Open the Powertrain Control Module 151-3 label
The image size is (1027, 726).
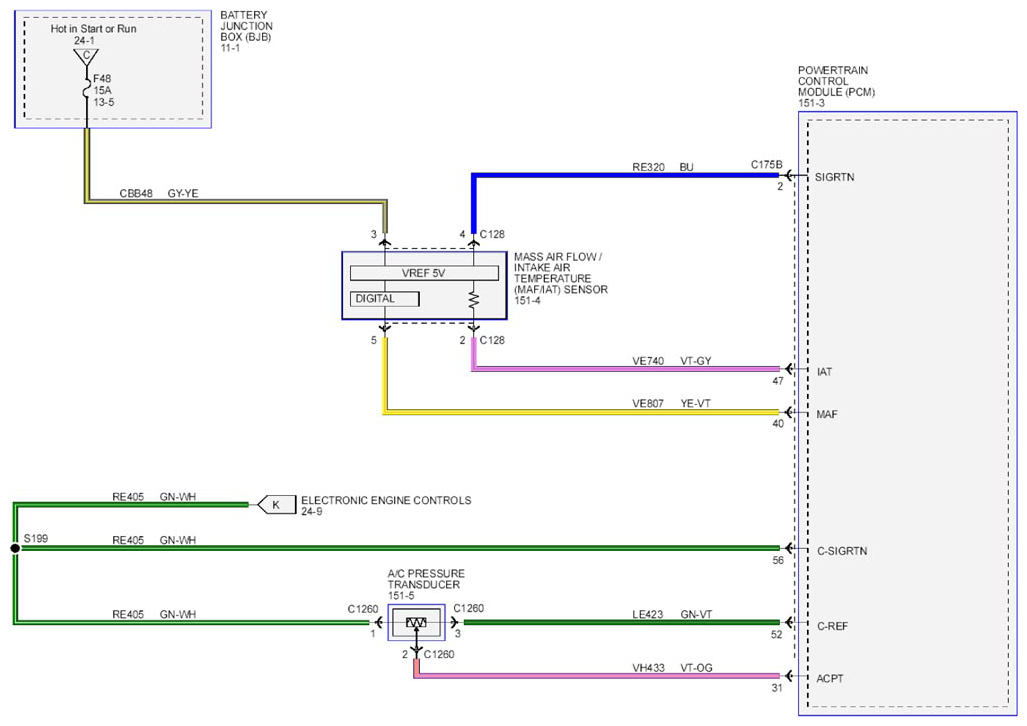pyautogui.click(x=836, y=86)
